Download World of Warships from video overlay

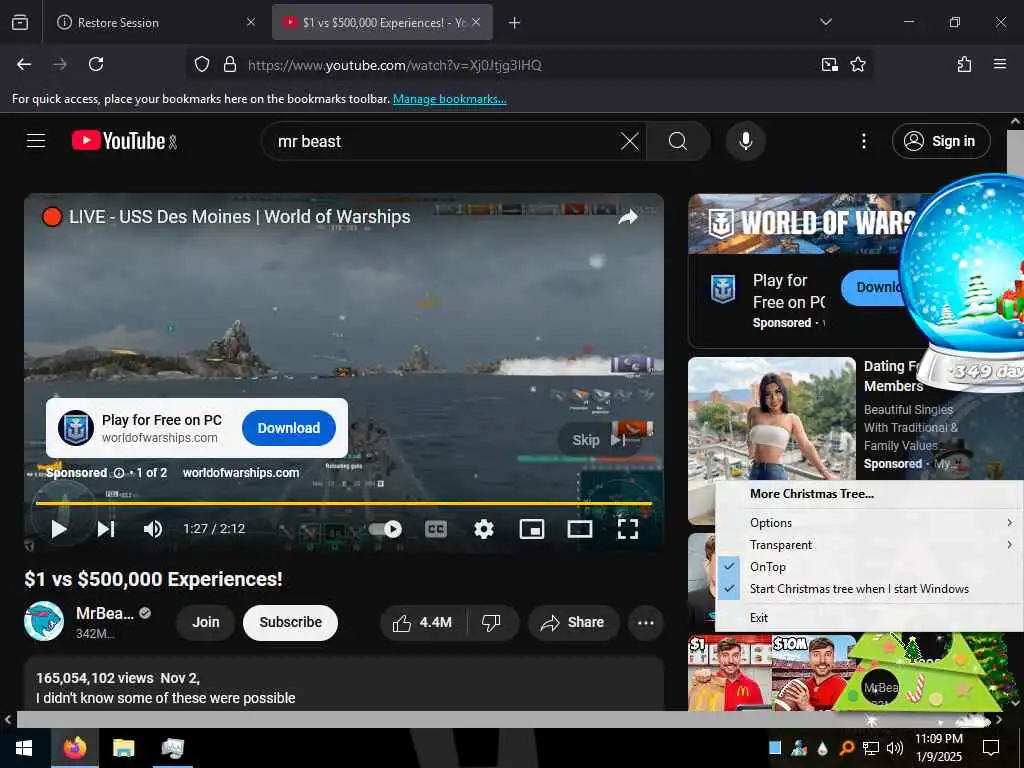pos(289,428)
